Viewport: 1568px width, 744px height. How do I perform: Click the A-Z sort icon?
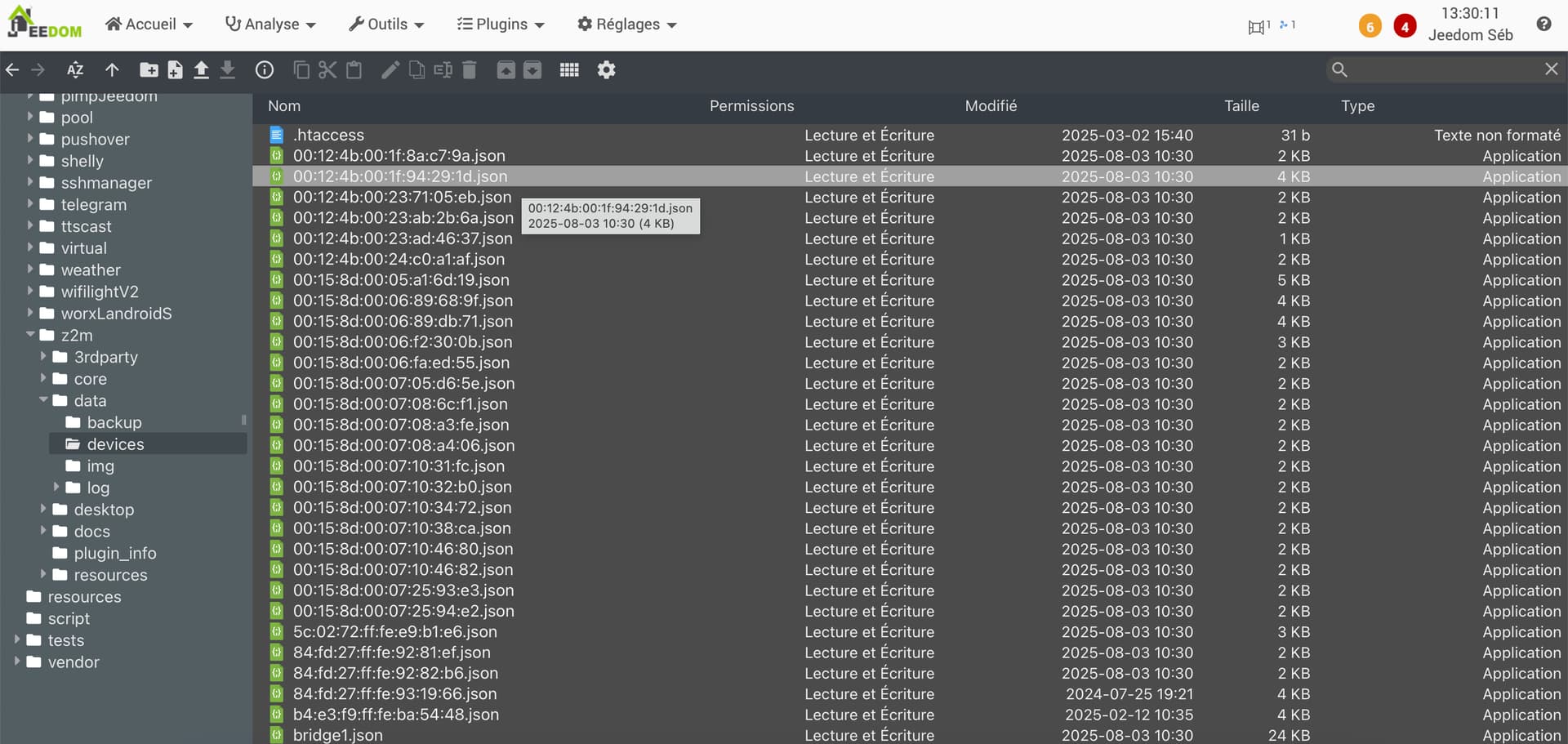point(75,70)
